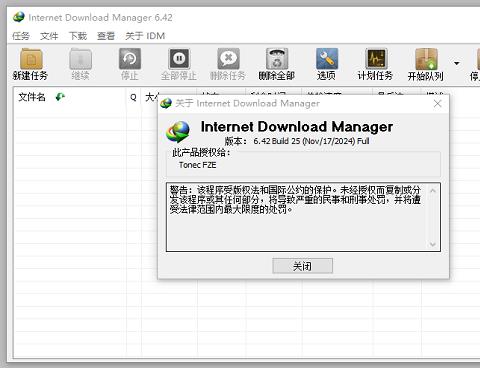Click the 文件名 column header
This screenshot has width=480, height=368.
tap(70, 97)
